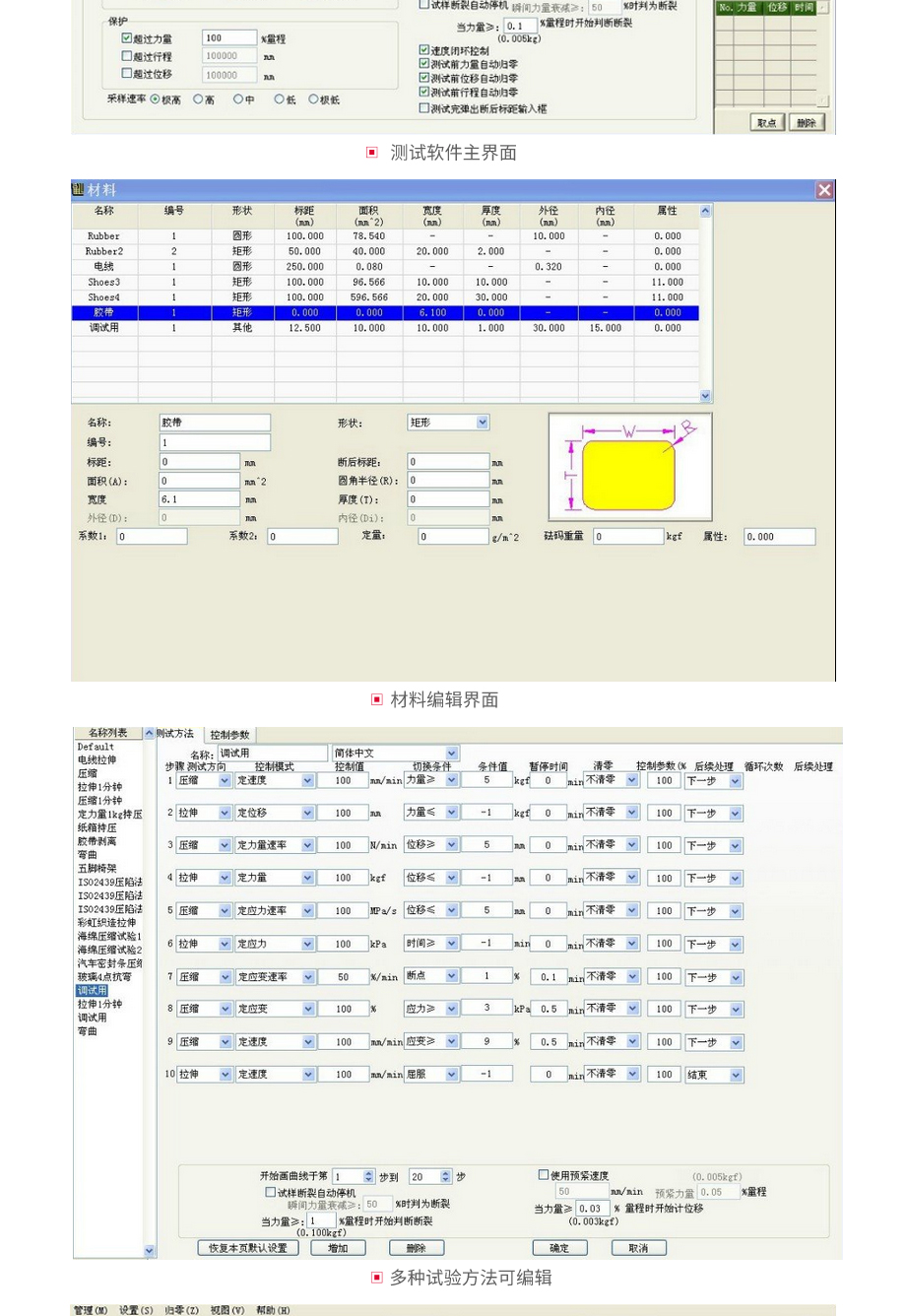The width and height of the screenshot is (906, 1316).
Task: Open the 简体中文 language dropdown
Action: 451,754
